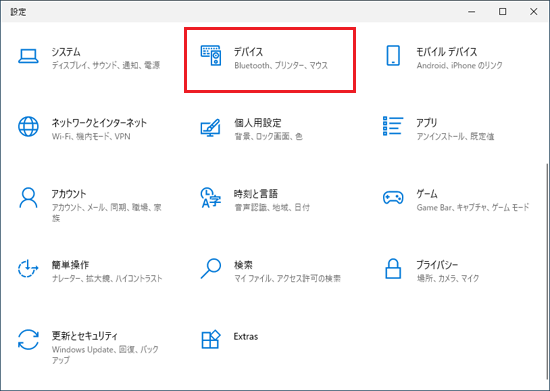Screen dimensions: 550x391
Task: Select the モバイル デバイス heading
Action: click(x=447, y=52)
